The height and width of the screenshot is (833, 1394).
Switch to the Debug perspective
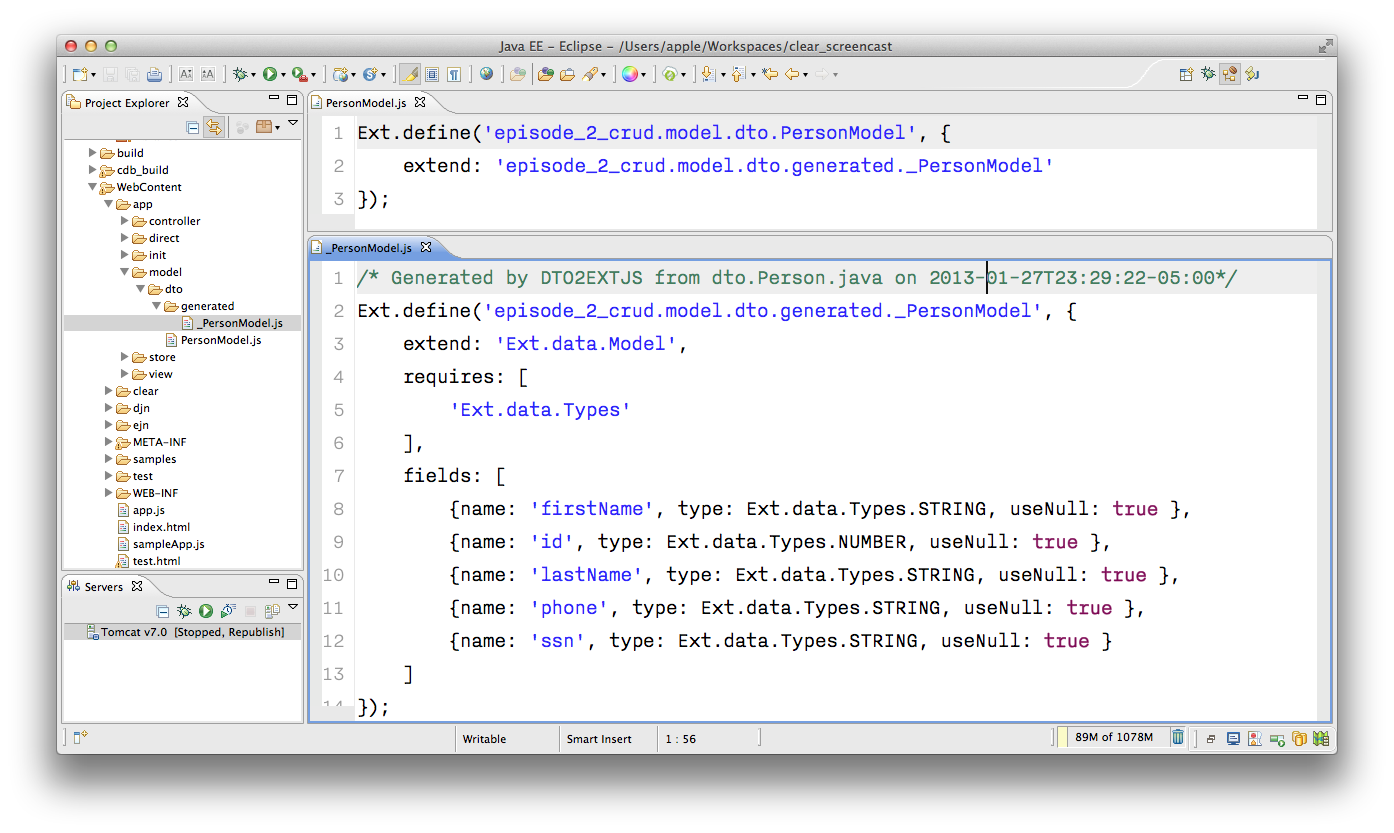[x=1208, y=74]
